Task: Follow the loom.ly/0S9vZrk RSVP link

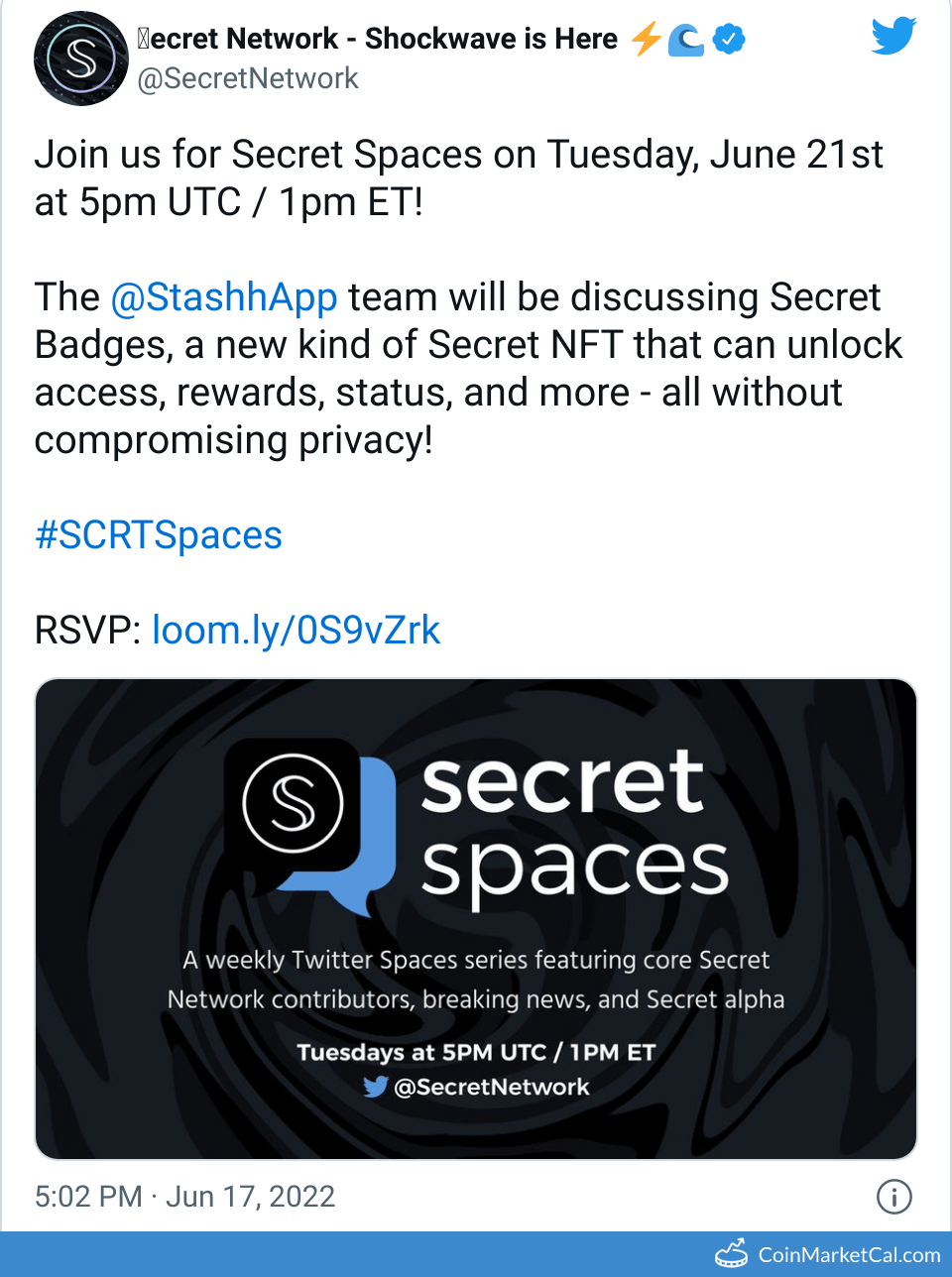Action: tap(296, 631)
